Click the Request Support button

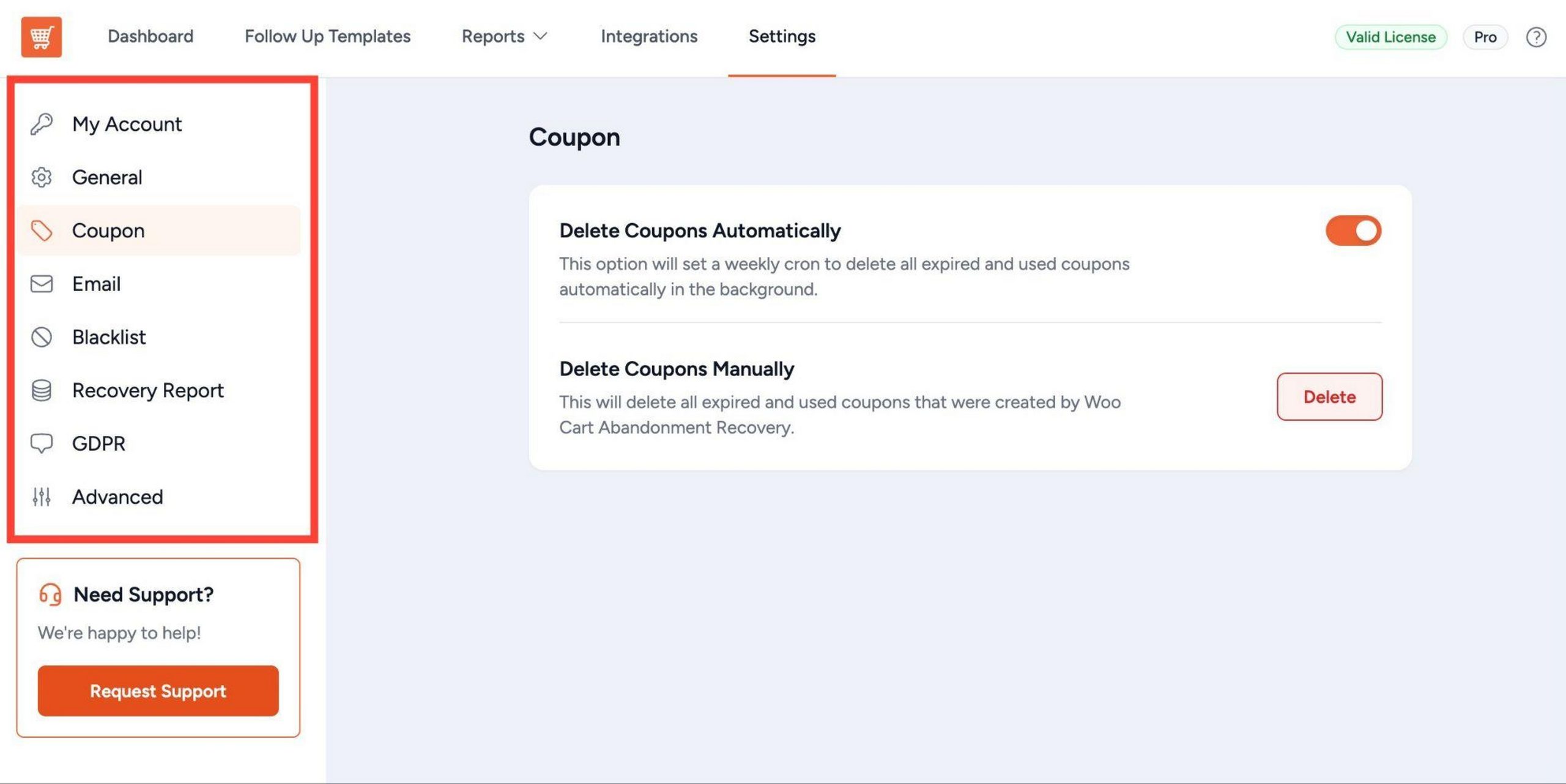click(x=157, y=690)
